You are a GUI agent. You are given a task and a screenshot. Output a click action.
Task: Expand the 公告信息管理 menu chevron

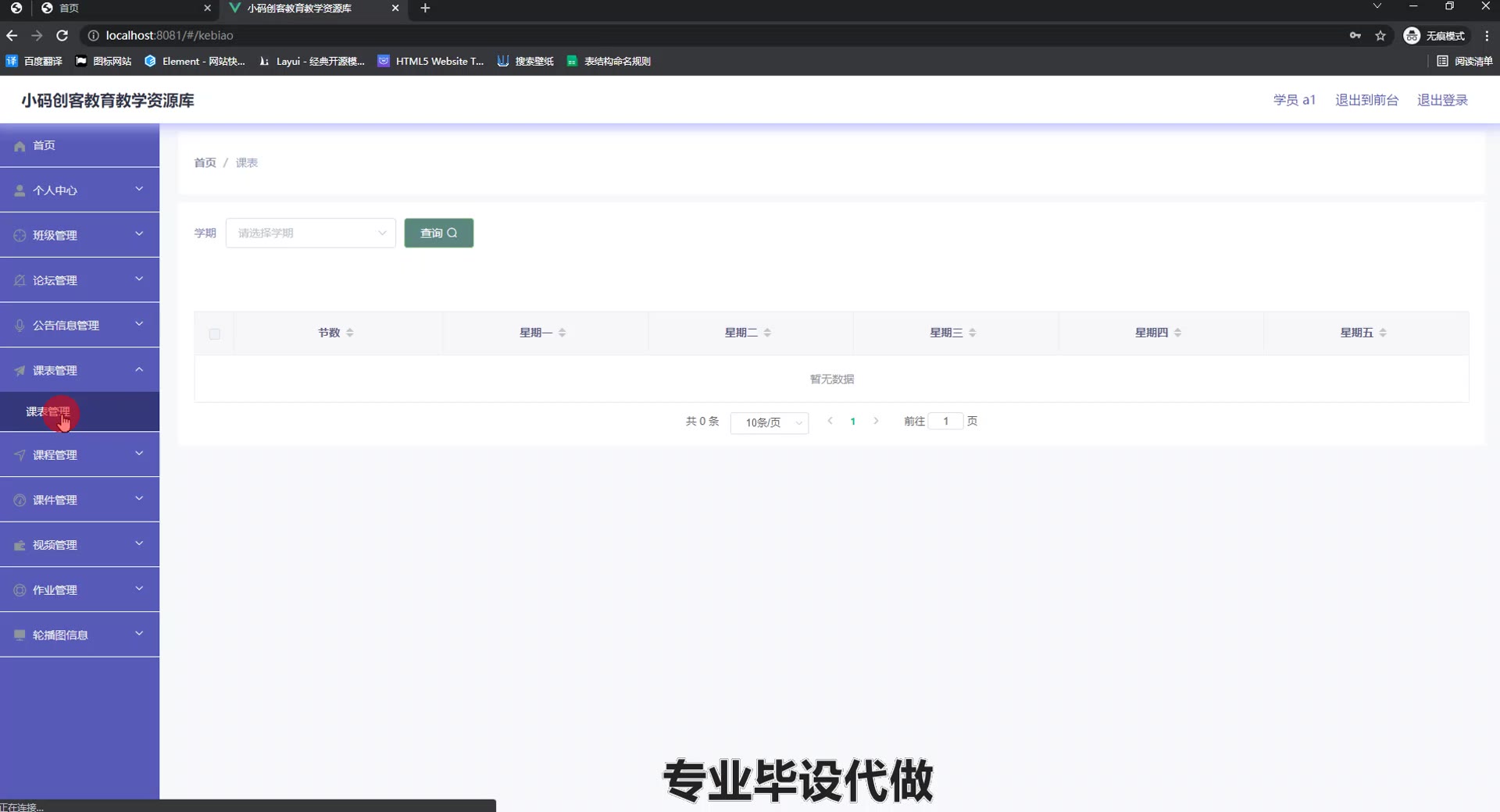(139, 324)
